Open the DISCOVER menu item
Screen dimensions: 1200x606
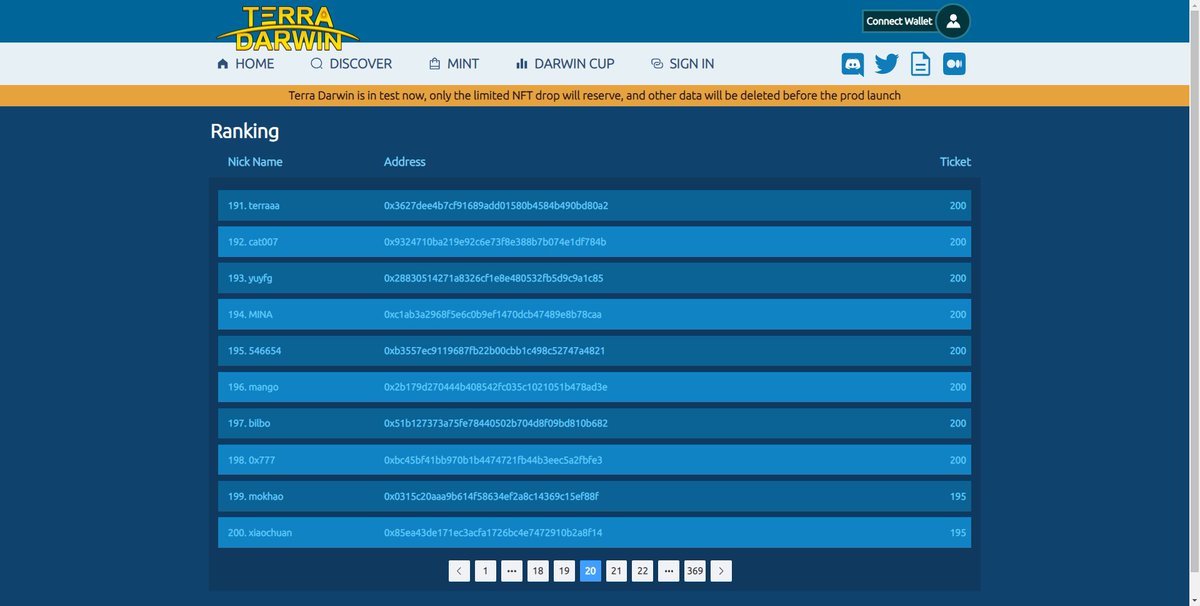[x=351, y=64]
